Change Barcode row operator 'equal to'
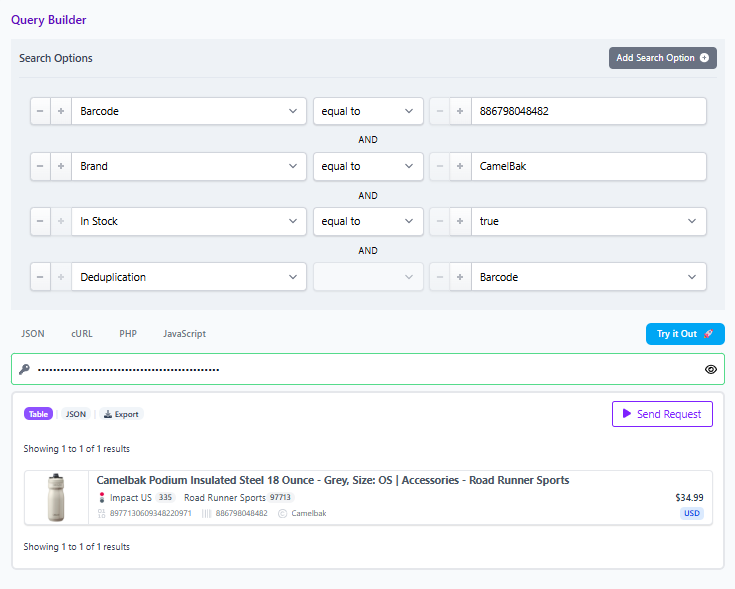This screenshot has height=589, width=735. tap(368, 111)
